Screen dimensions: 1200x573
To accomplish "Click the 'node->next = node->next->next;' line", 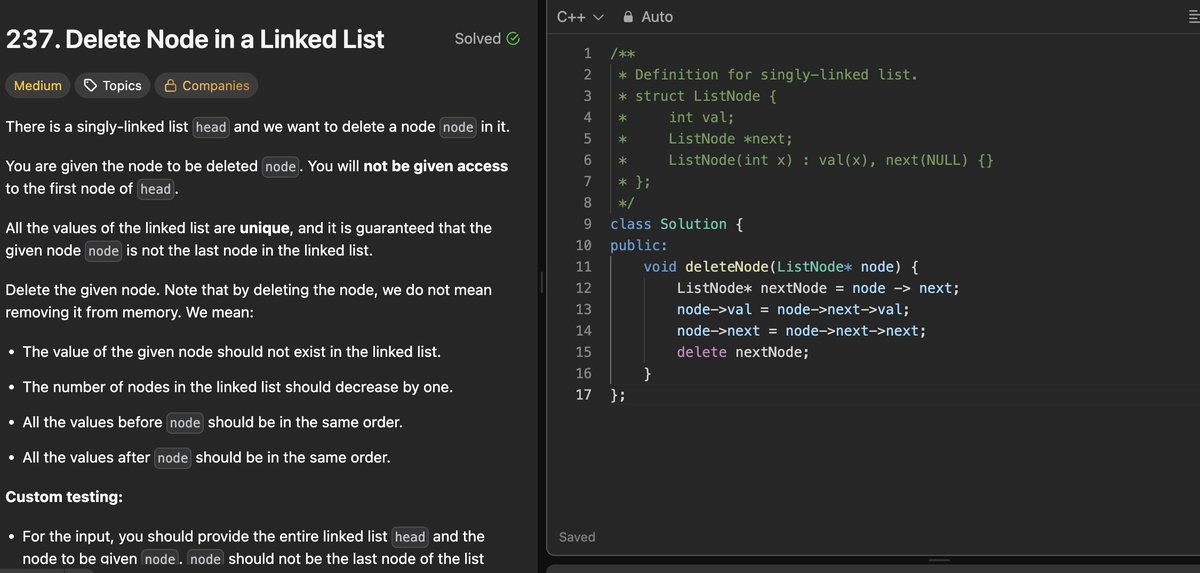I will (801, 331).
